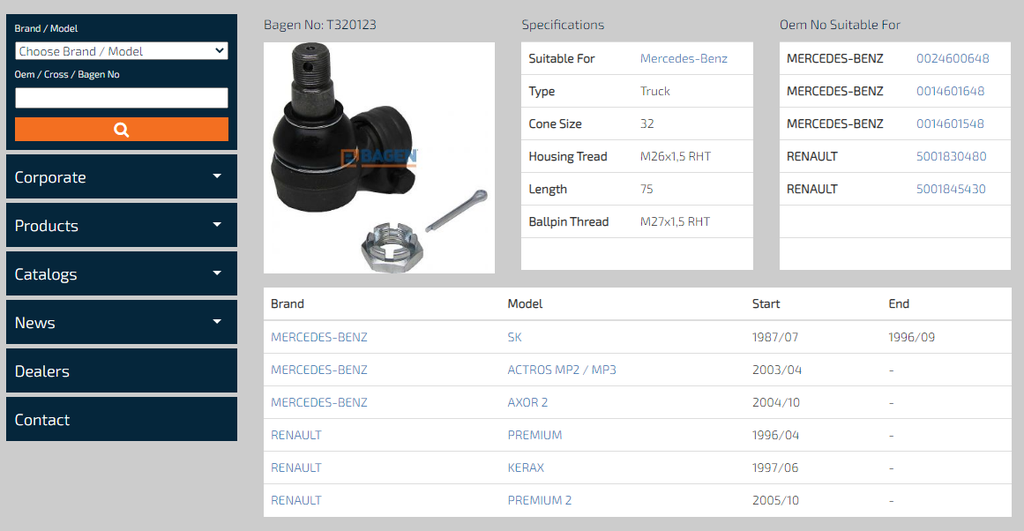Screen dimensions: 1024x531
Task: Open OEM number 0014601648 link
Action: [950, 91]
